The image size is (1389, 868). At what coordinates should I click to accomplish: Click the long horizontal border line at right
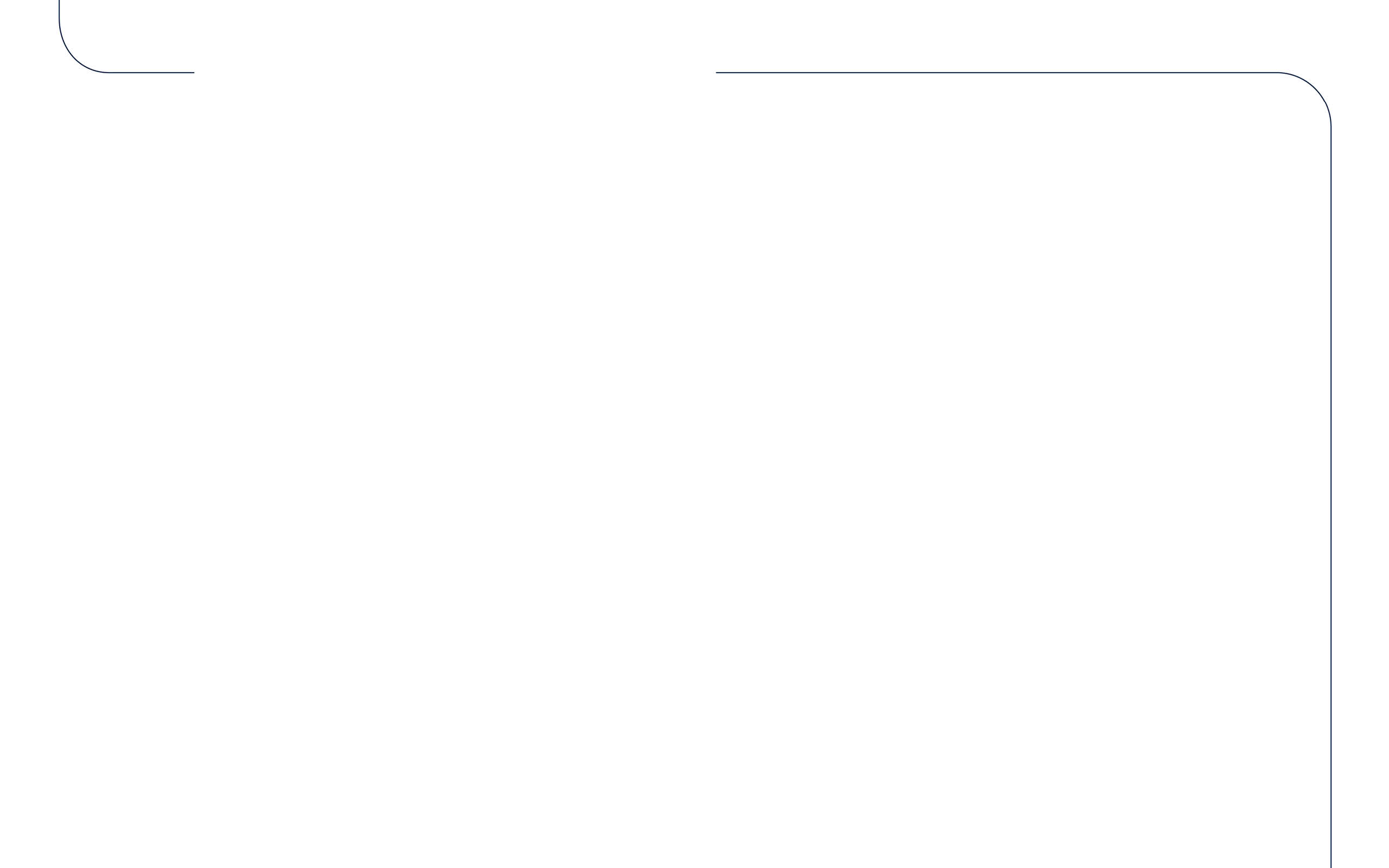tap(996, 73)
